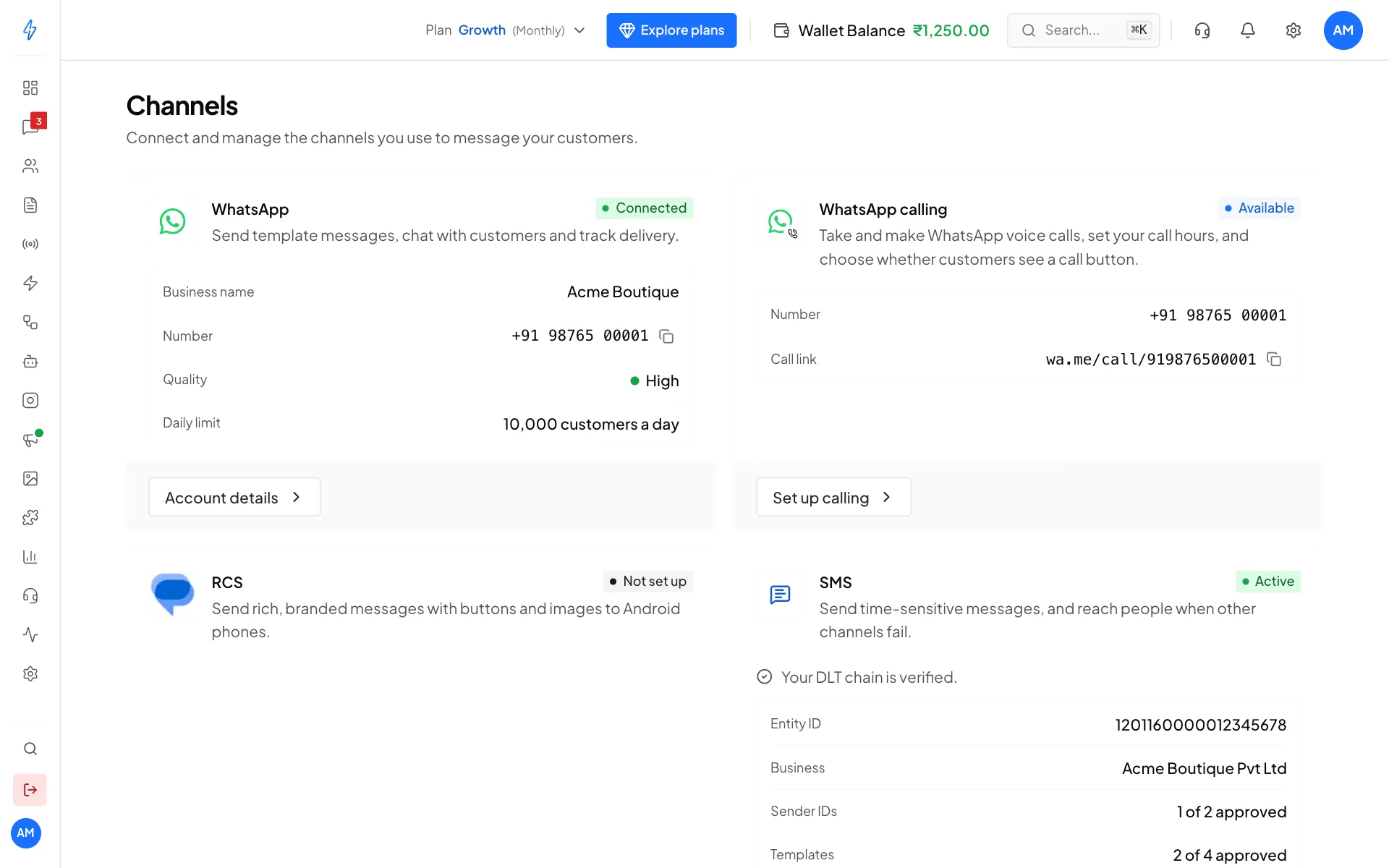The height and width of the screenshot is (868, 1389).
Task: Open the settings gear in left sidebar
Action: pyautogui.click(x=30, y=673)
